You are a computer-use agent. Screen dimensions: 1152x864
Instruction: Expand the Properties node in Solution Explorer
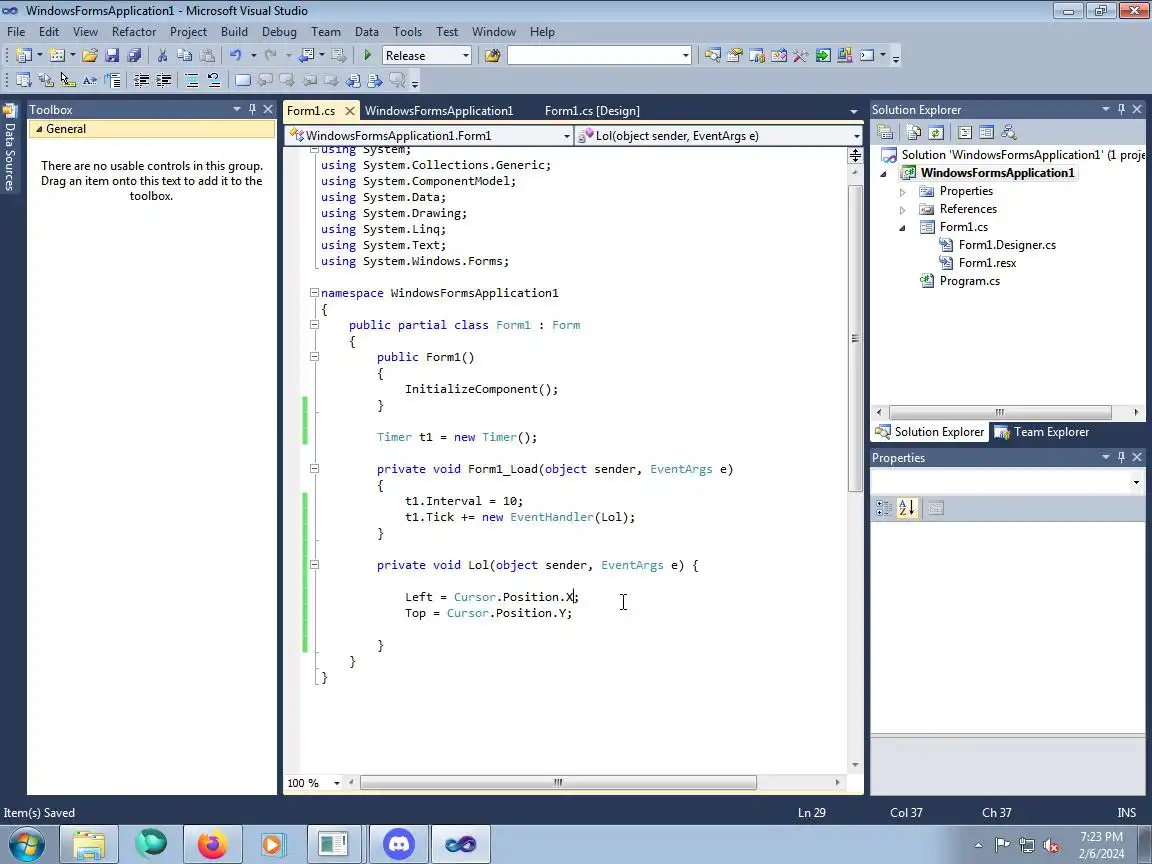pyautogui.click(x=903, y=192)
